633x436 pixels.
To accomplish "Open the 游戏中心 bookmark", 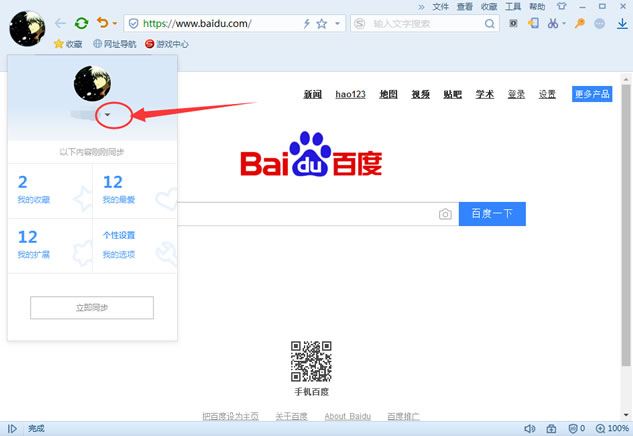I will point(167,44).
